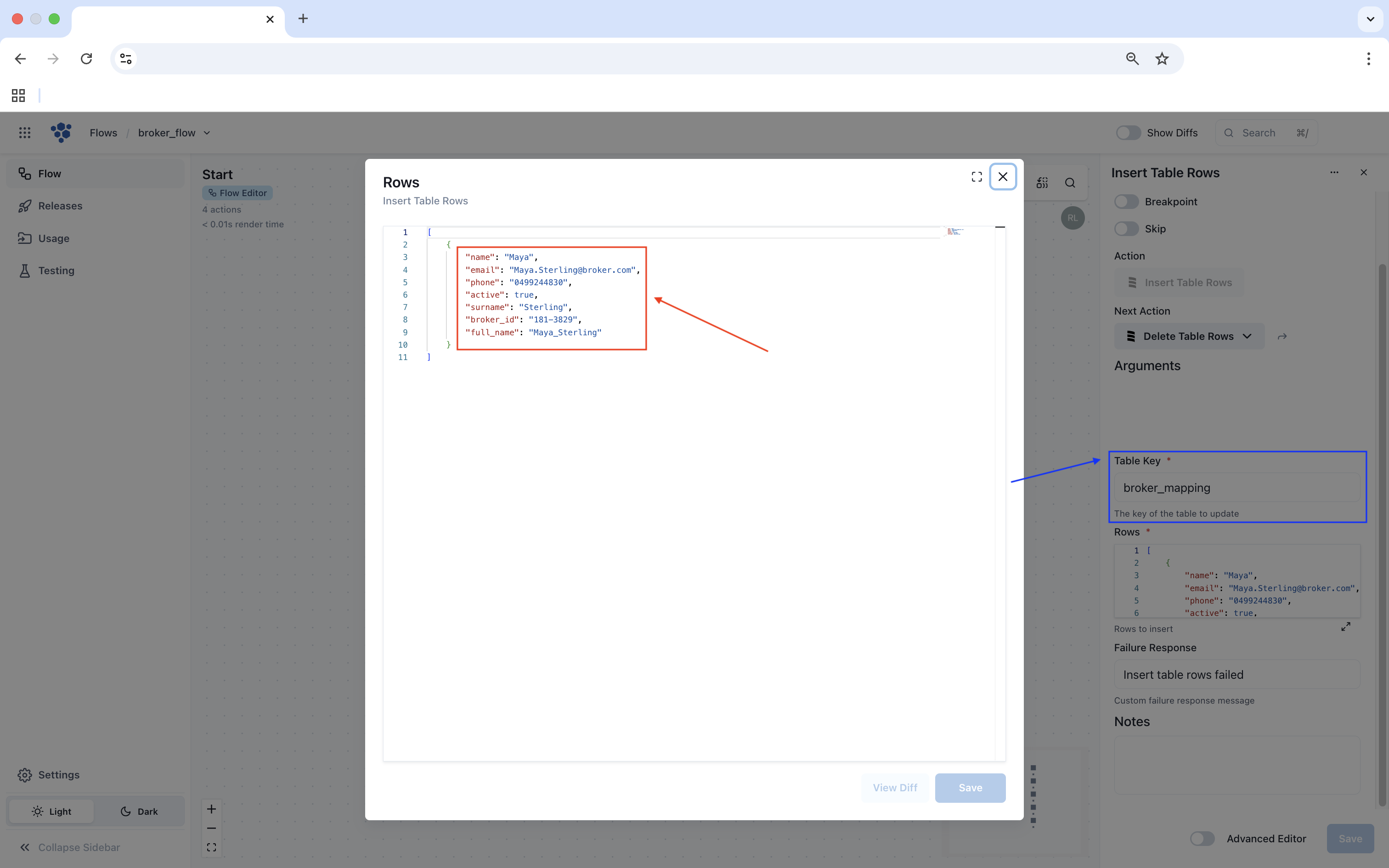The height and width of the screenshot is (868, 1389).
Task: Open the Delete Table Rows next action dropdown
Action: (1189, 336)
